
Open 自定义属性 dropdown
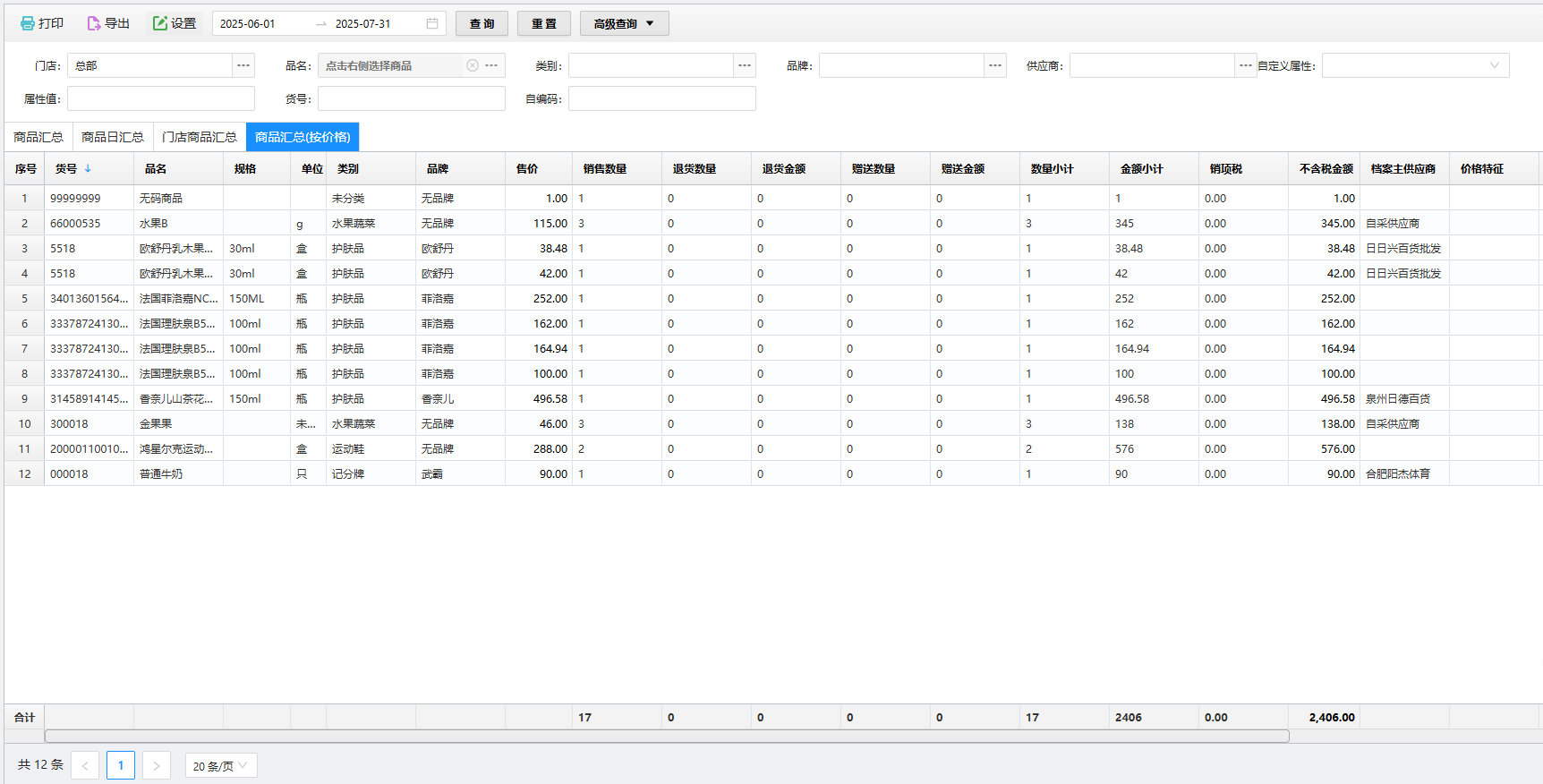point(1415,65)
